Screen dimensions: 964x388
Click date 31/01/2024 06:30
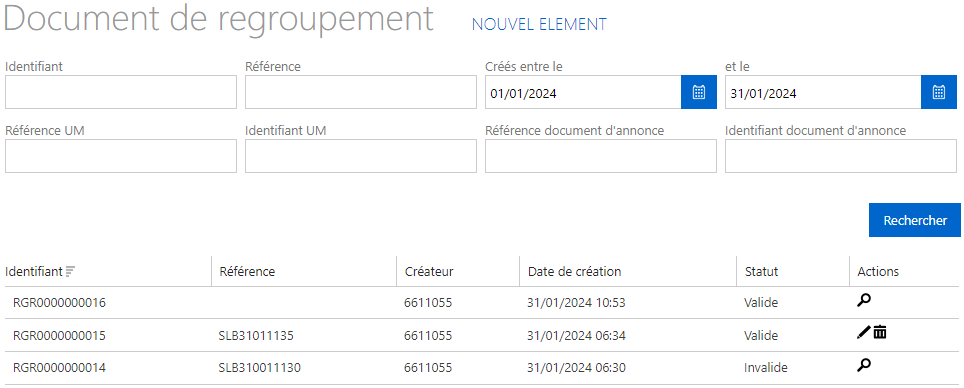coord(576,368)
